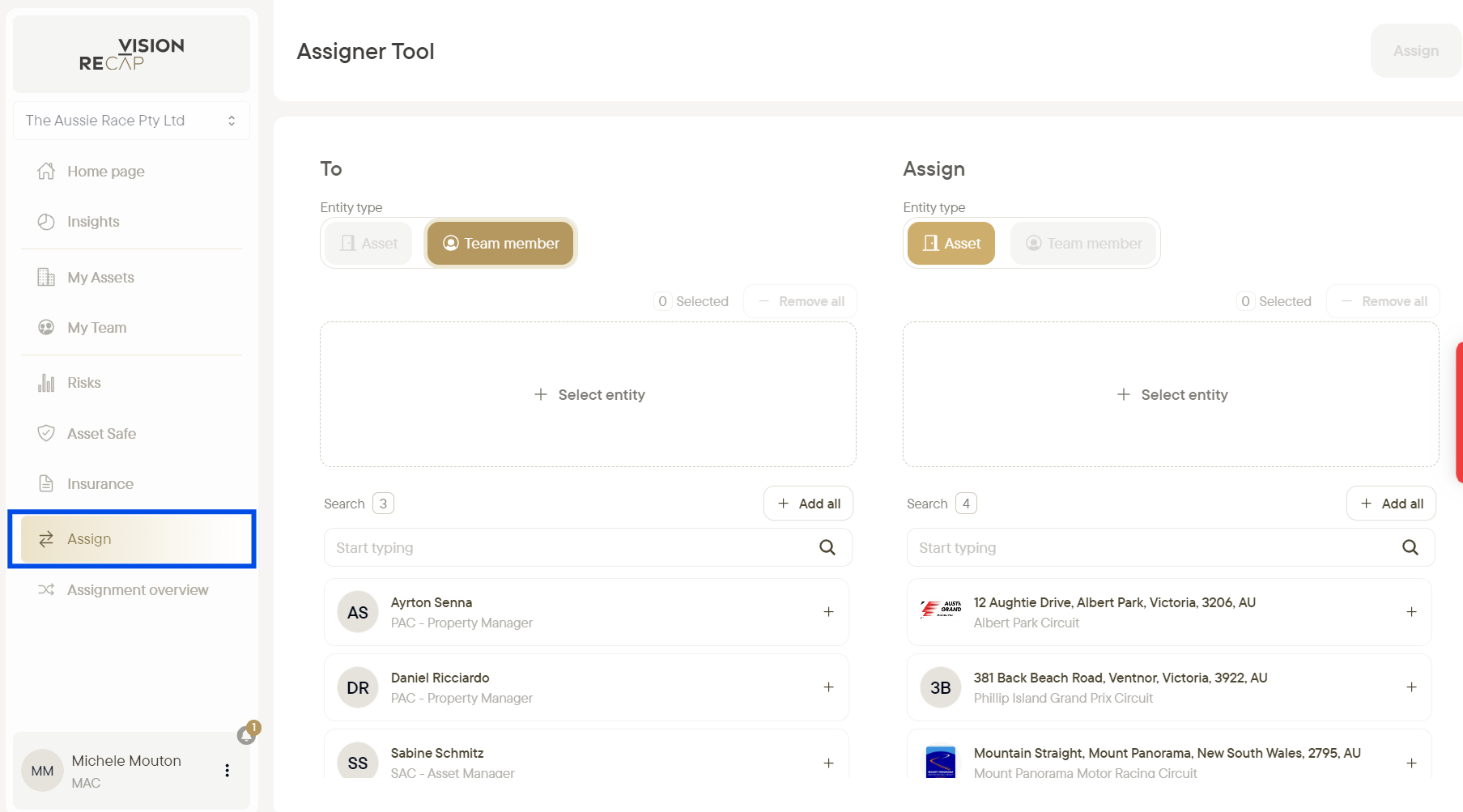Click the Risks bar chart icon
The width and height of the screenshot is (1463, 812).
tap(46, 383)
